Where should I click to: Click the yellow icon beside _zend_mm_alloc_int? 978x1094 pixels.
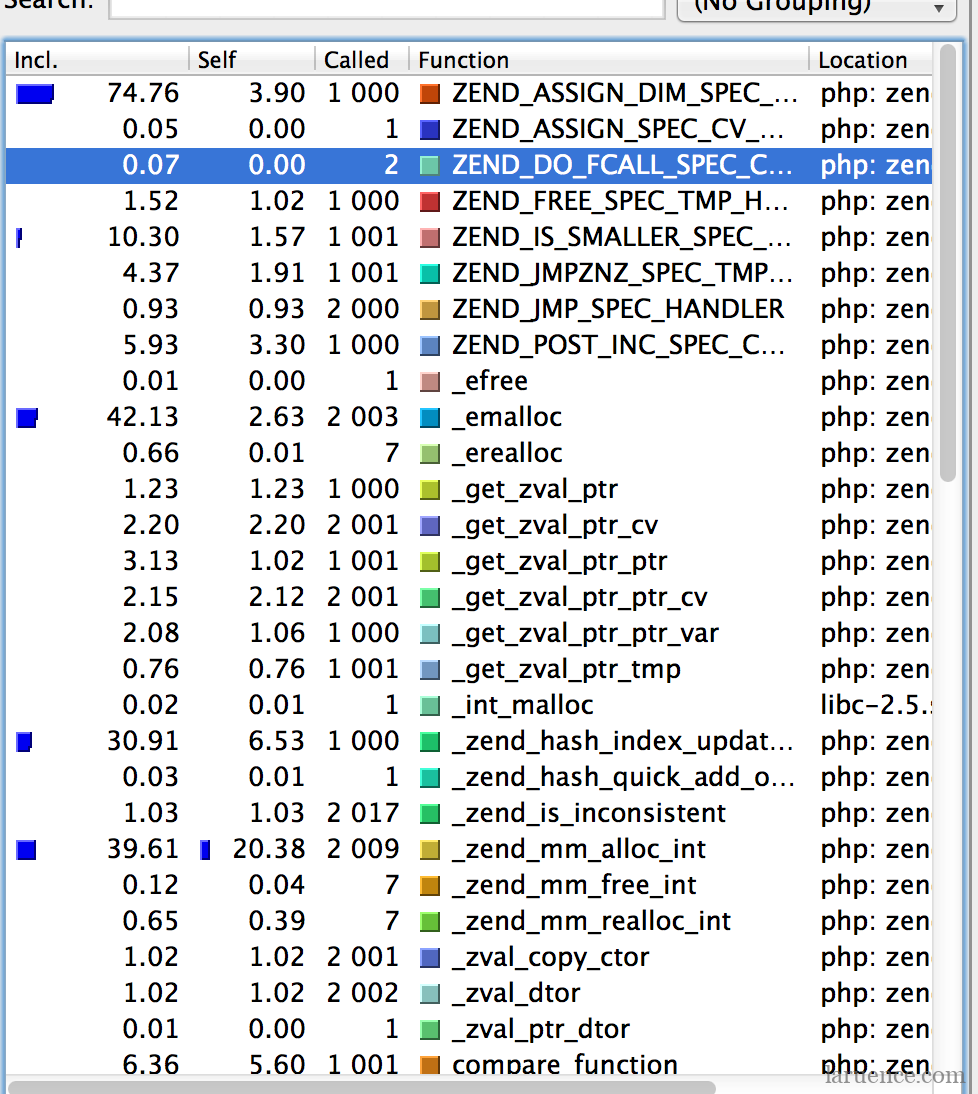[429, 850]
